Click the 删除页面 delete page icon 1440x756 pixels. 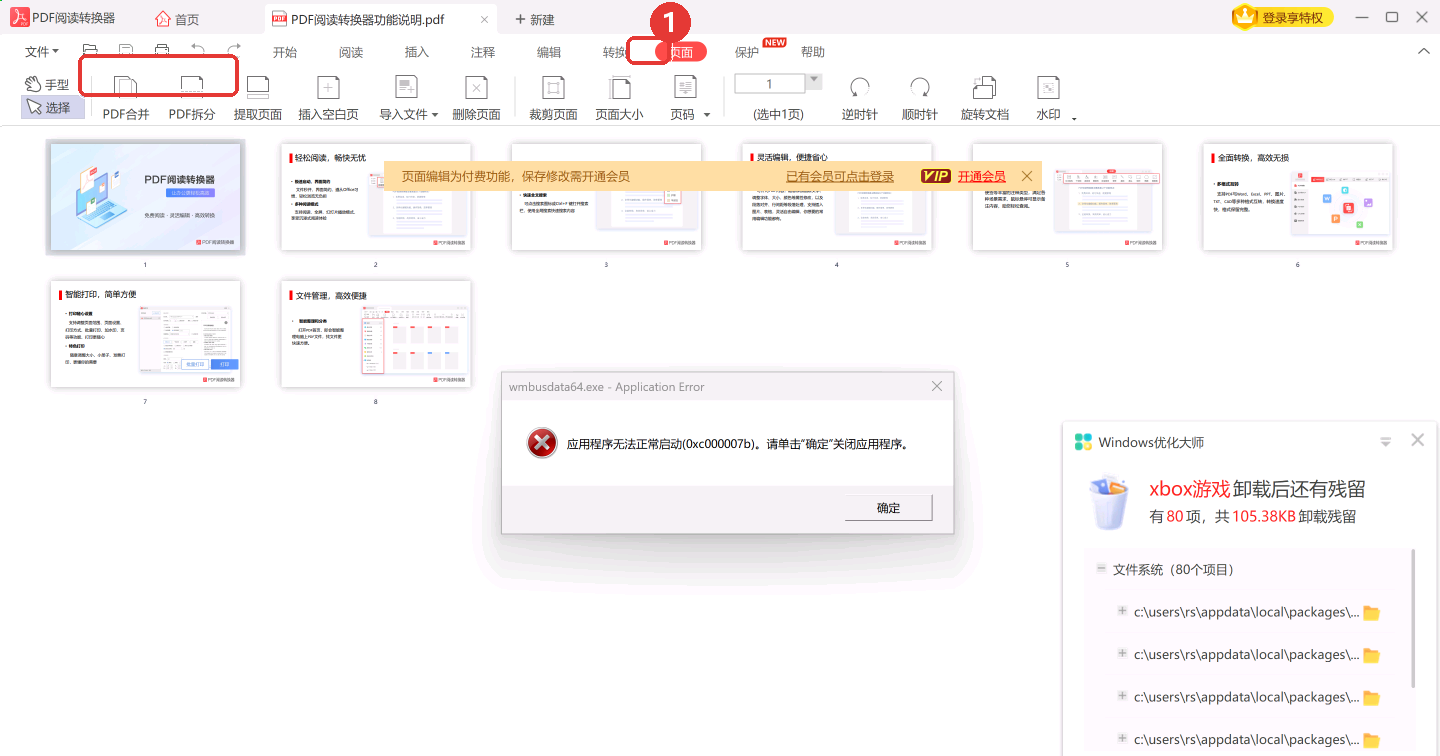coord(477,88)
